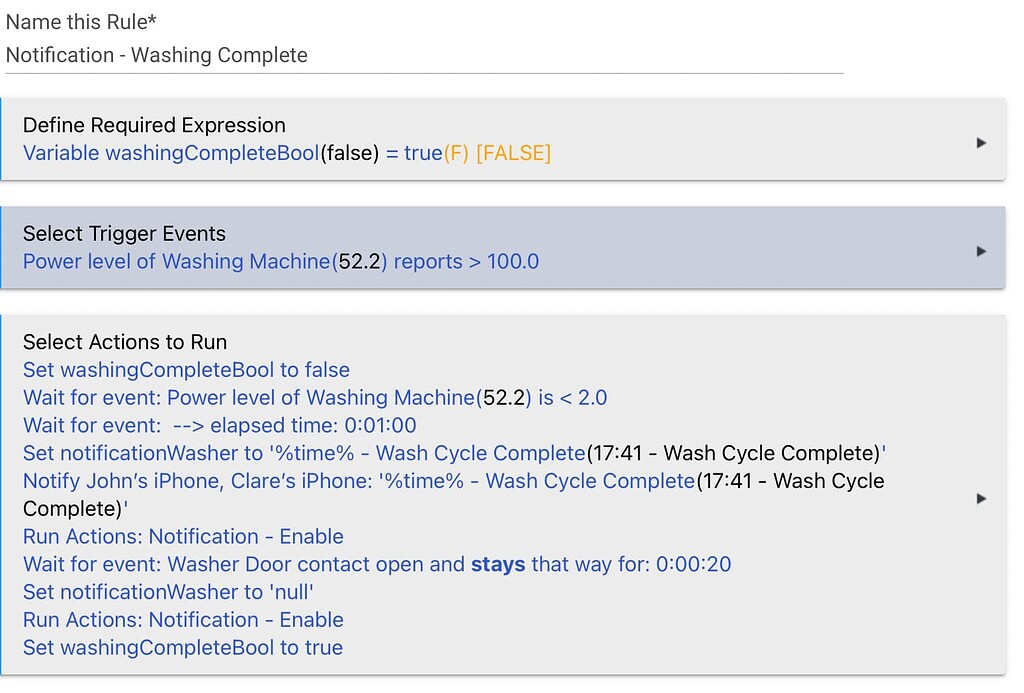Select the second Run Actions Notification Enable line
Screen dimensions: 1024x693
(x=183, y=621)
